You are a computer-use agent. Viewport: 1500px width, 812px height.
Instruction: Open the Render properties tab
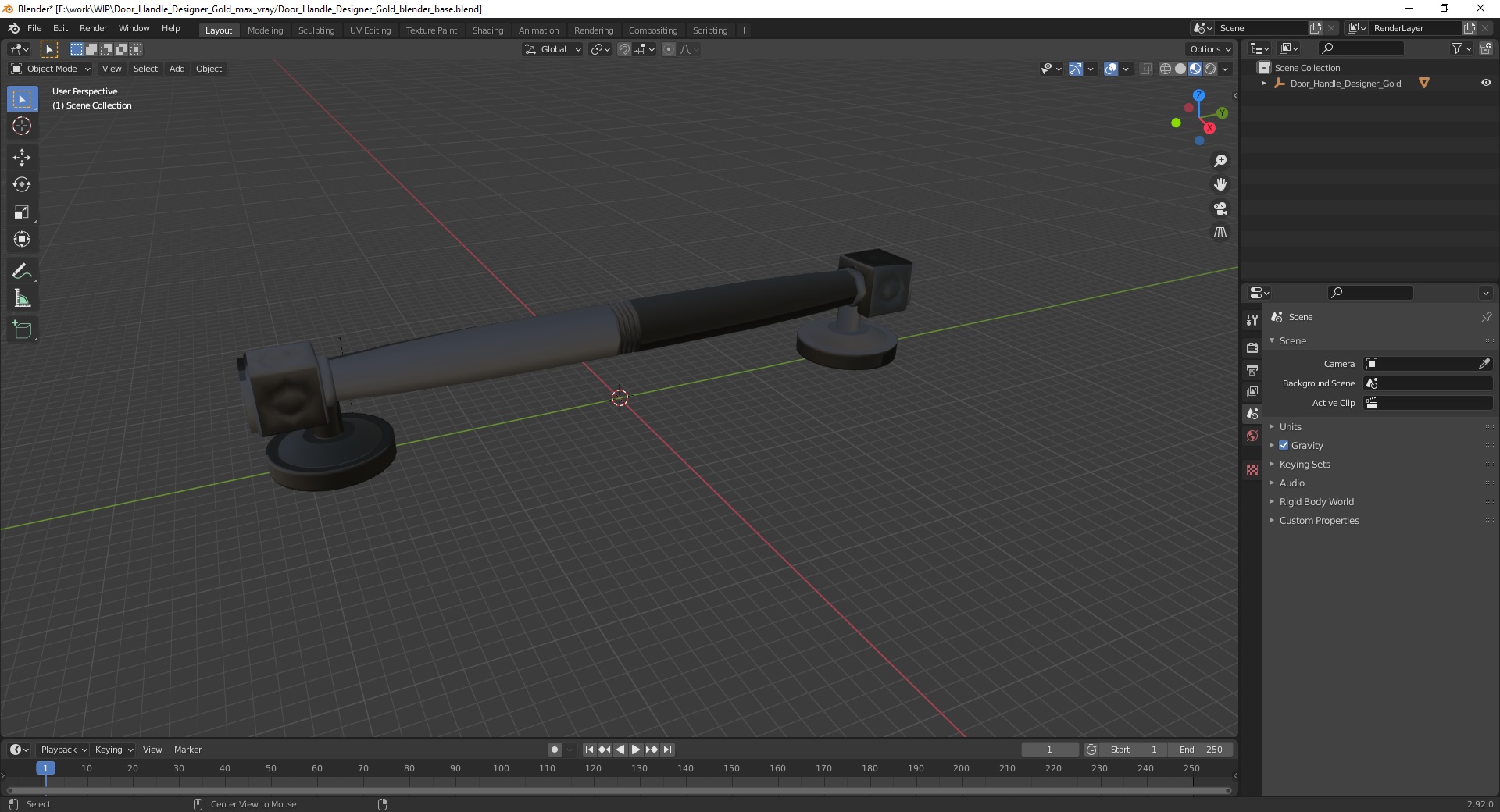[x=1252, y=347]
